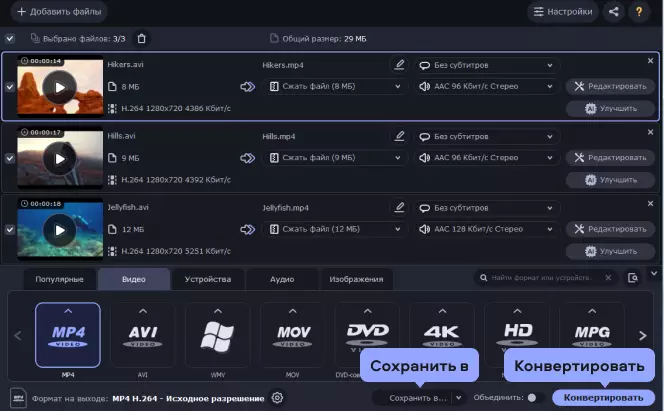Switch to the Устройства tab
The image size is (664, 411).
[208, 279]
